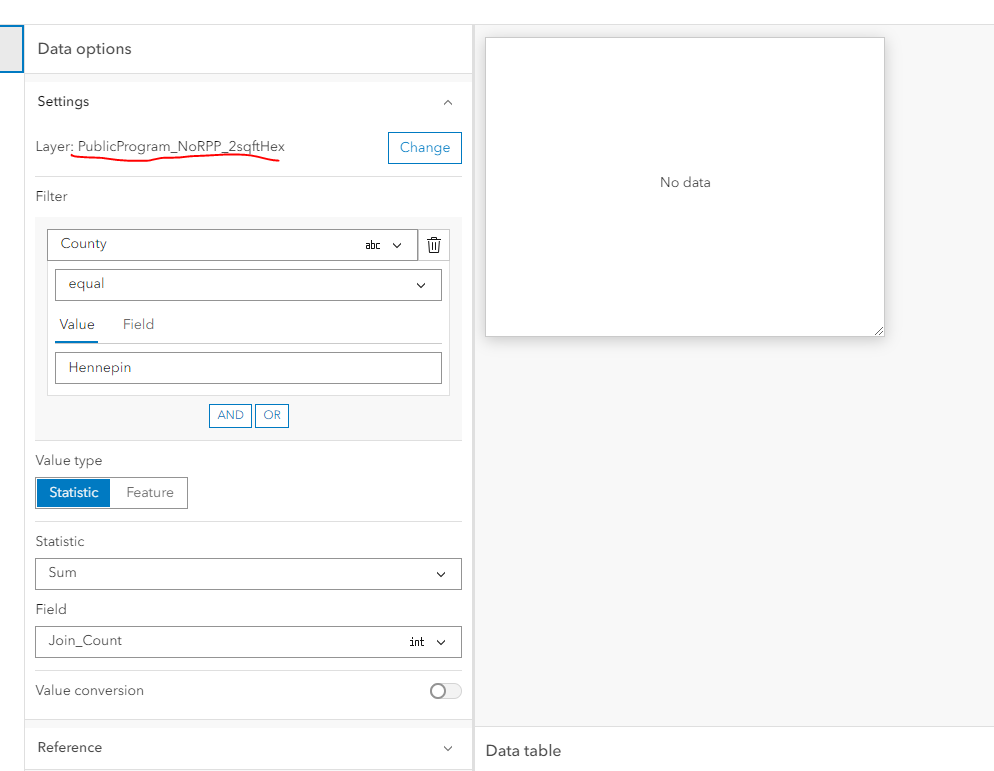
Task: Click the Data options heading
Action: [84, 49]
